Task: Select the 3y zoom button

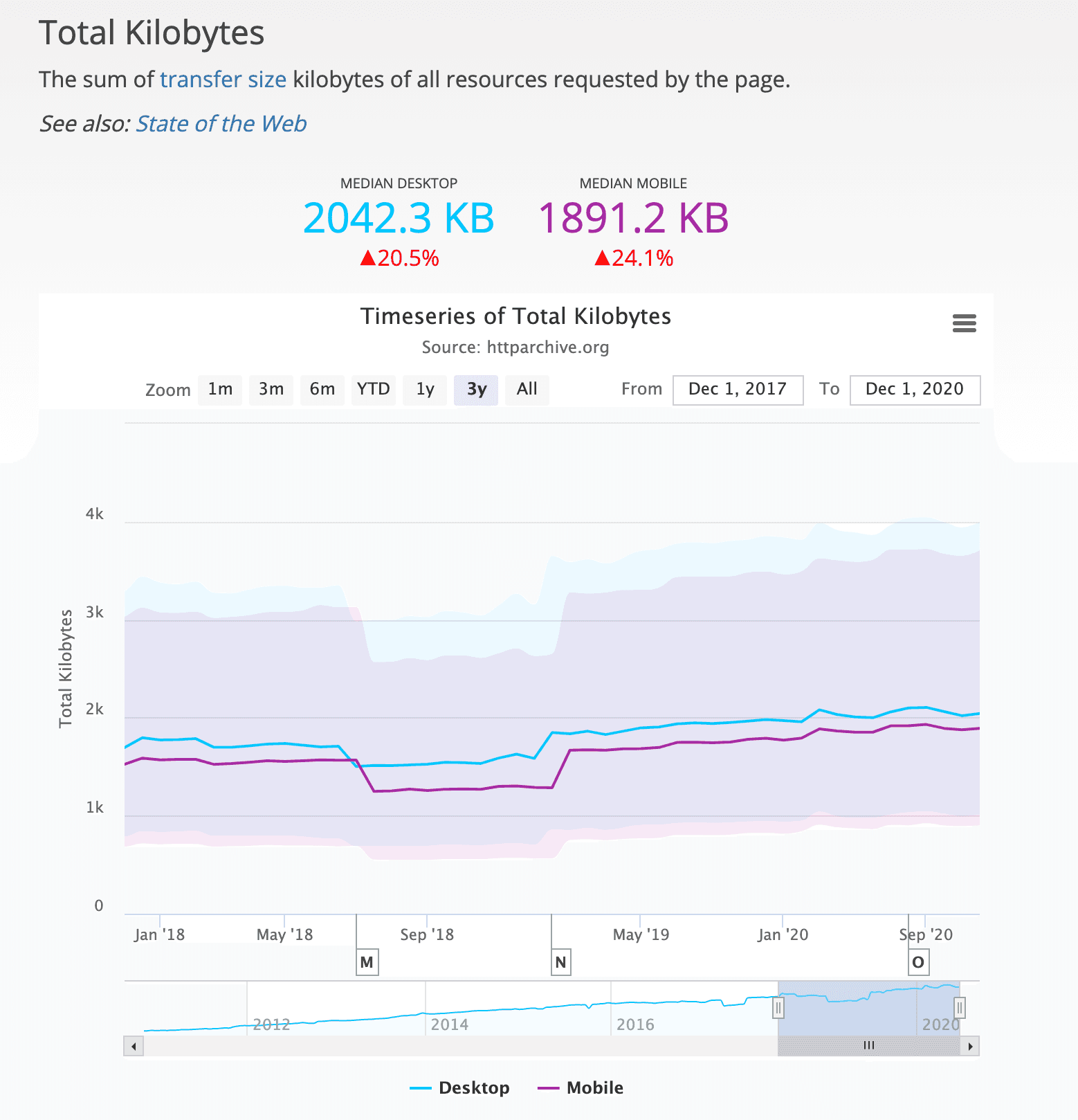Action: click(476, 390)
